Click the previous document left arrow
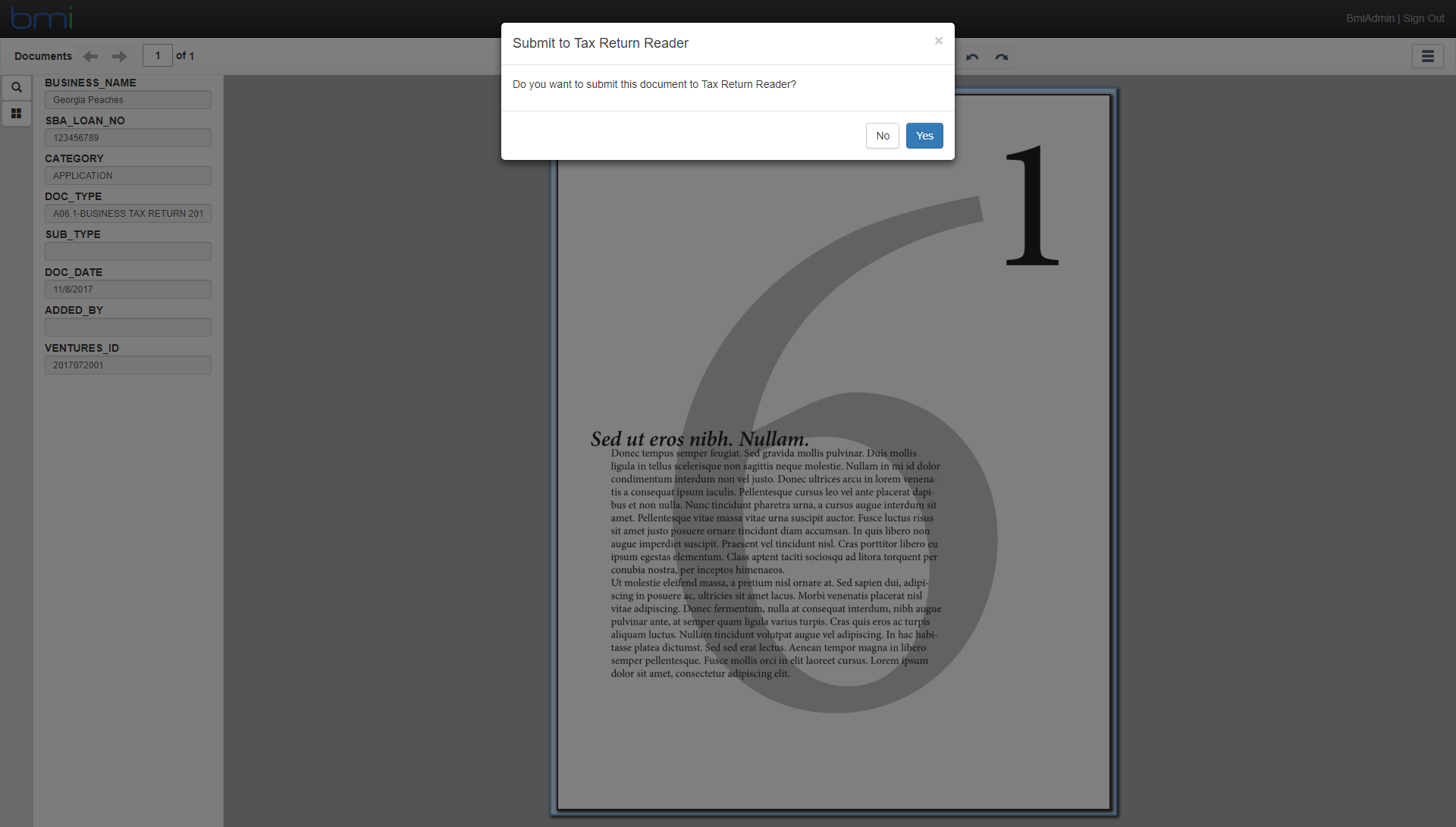The image size is (1456, 827). coord(90,56)
